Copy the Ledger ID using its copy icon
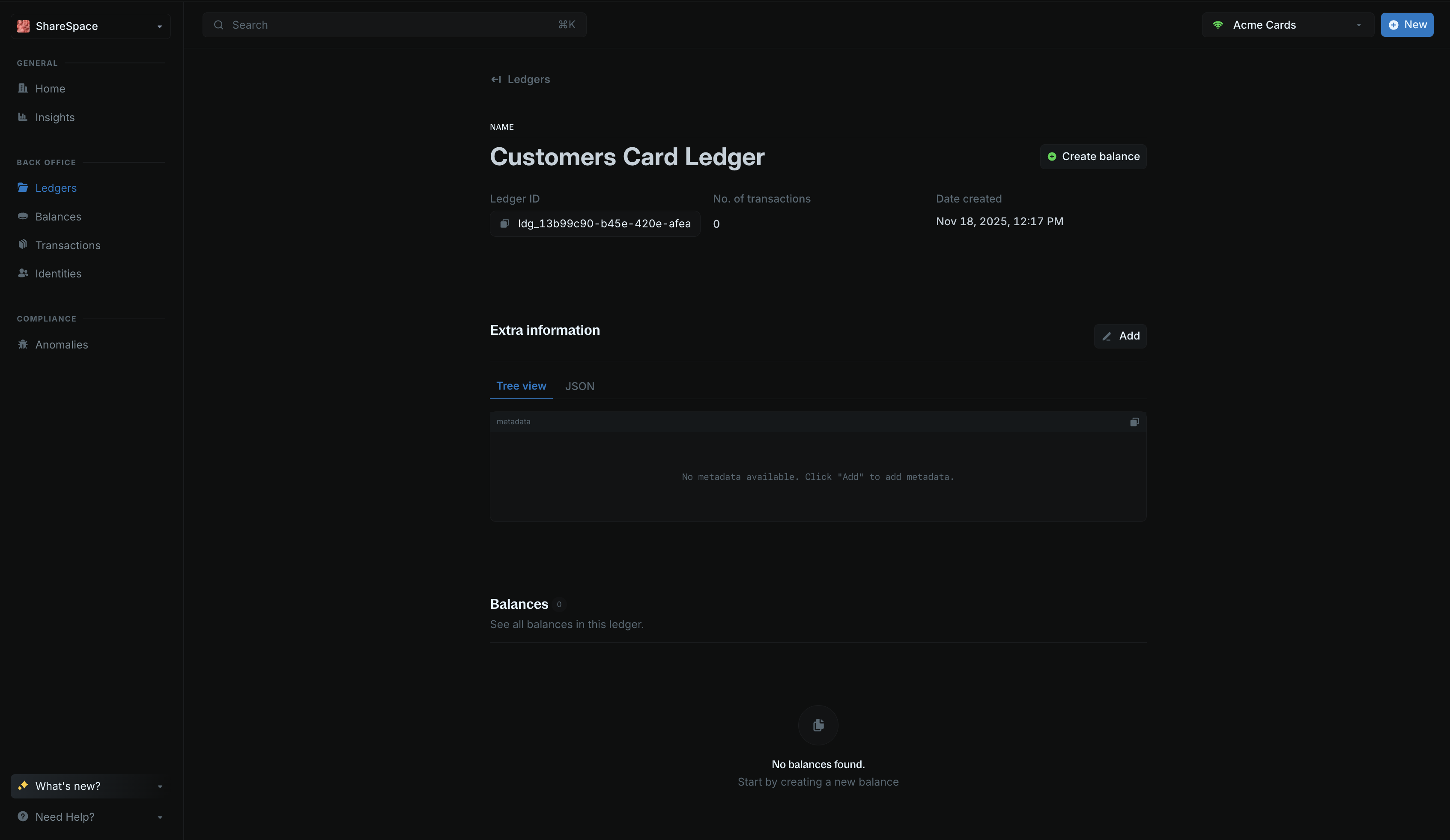1450x840 pixels. click(504, 224)
